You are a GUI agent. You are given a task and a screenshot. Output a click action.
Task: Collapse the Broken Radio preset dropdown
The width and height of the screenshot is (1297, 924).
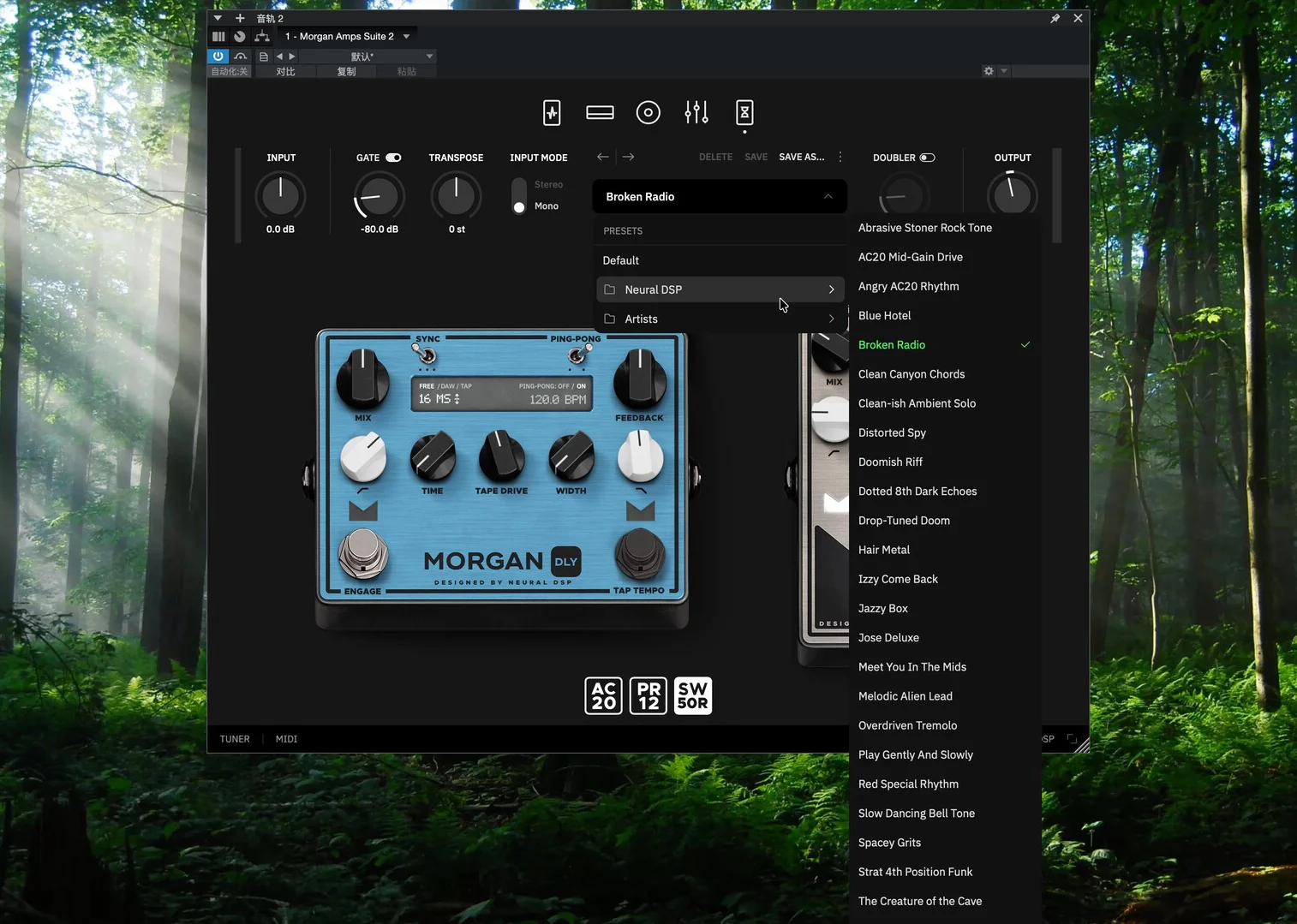click(x=828, y=197)
